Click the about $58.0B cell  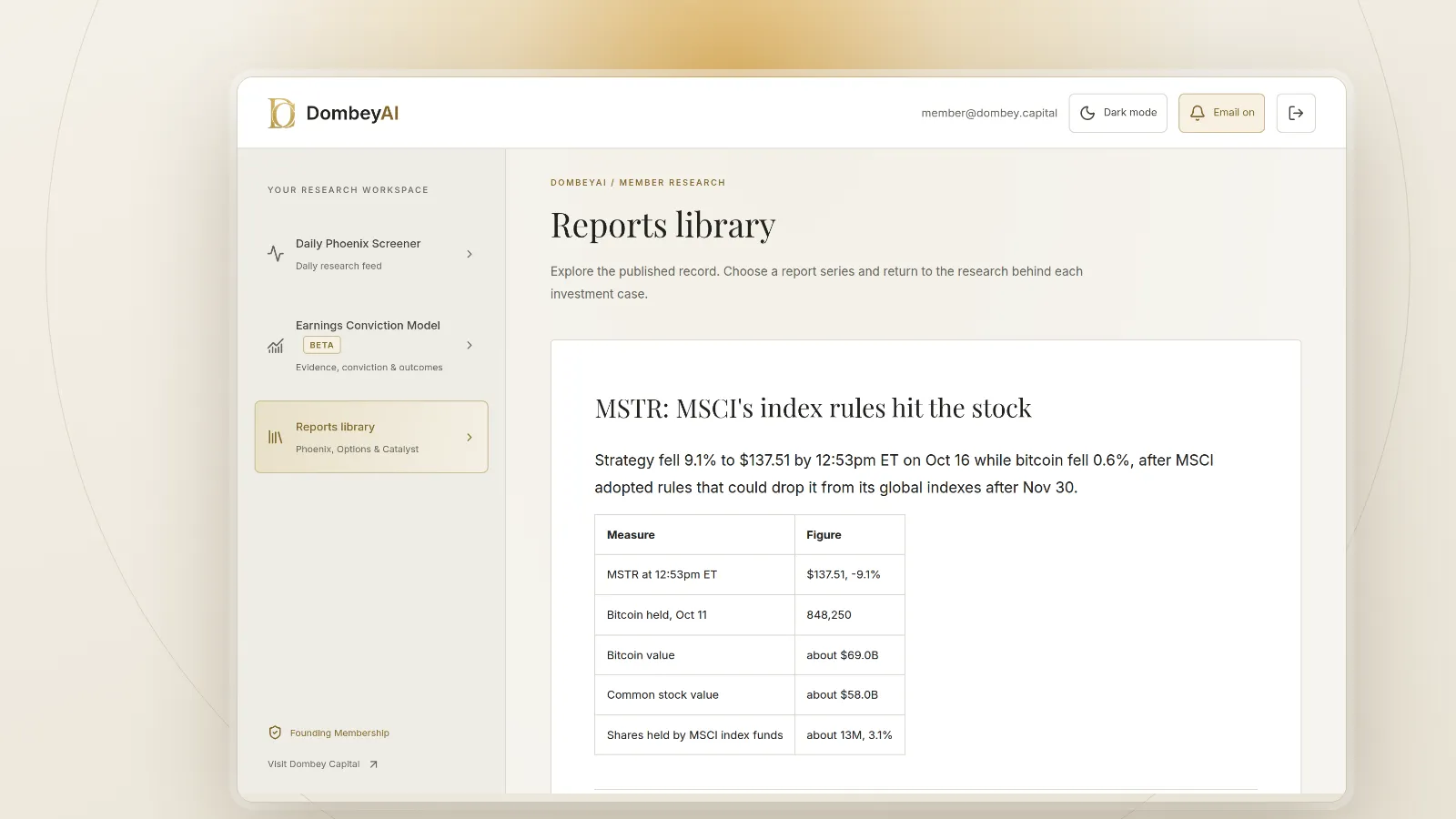[850, 695]
